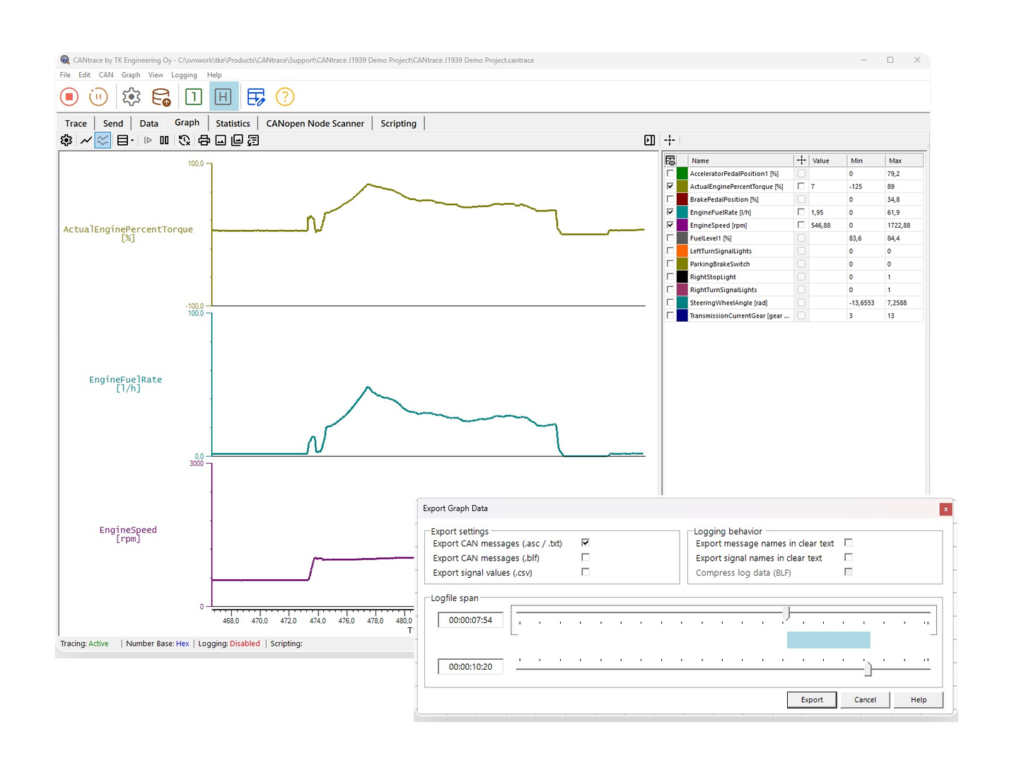Switch to the Statistics tab
1024x768 pixels.
point(232,123)
